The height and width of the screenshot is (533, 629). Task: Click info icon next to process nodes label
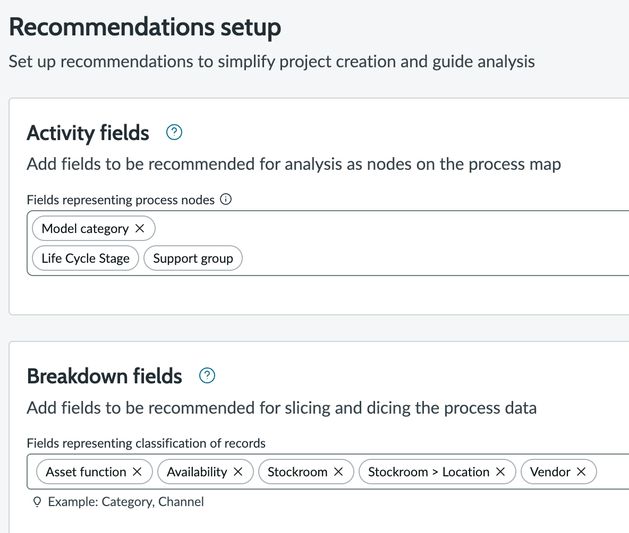coord(226,199)
